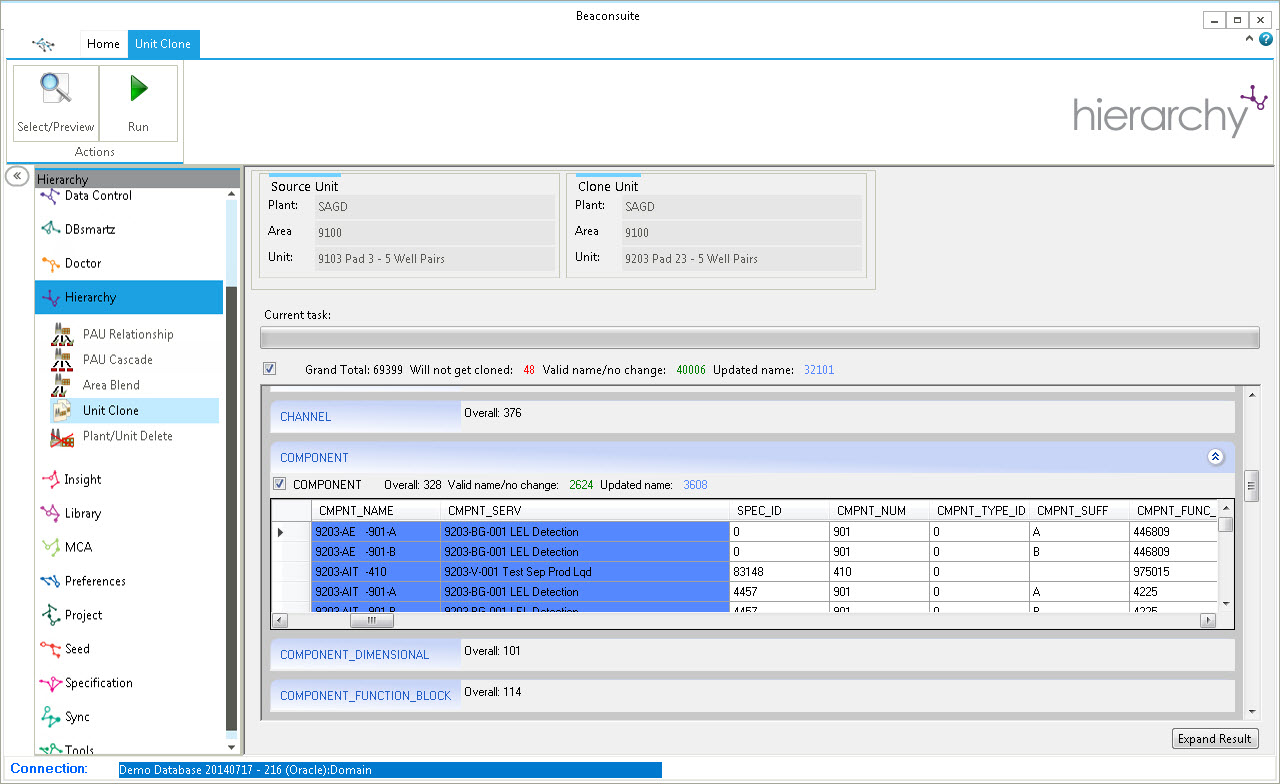The image size is (1280, 784).
Task: Toggle the Grand Total checkbox
Action: tap(269, 369)
